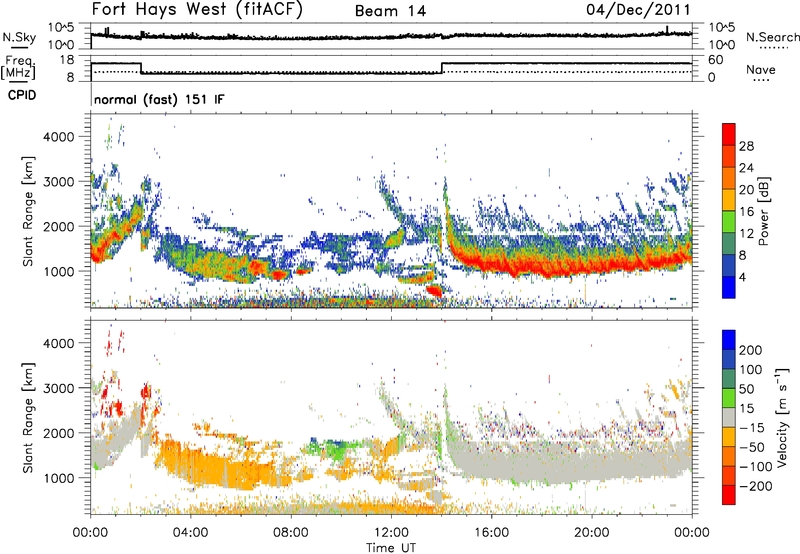Select the 'Freq. [MHz]' axis label
The image size is (800, 554).
pyautogui.click(x=18, y=68)
